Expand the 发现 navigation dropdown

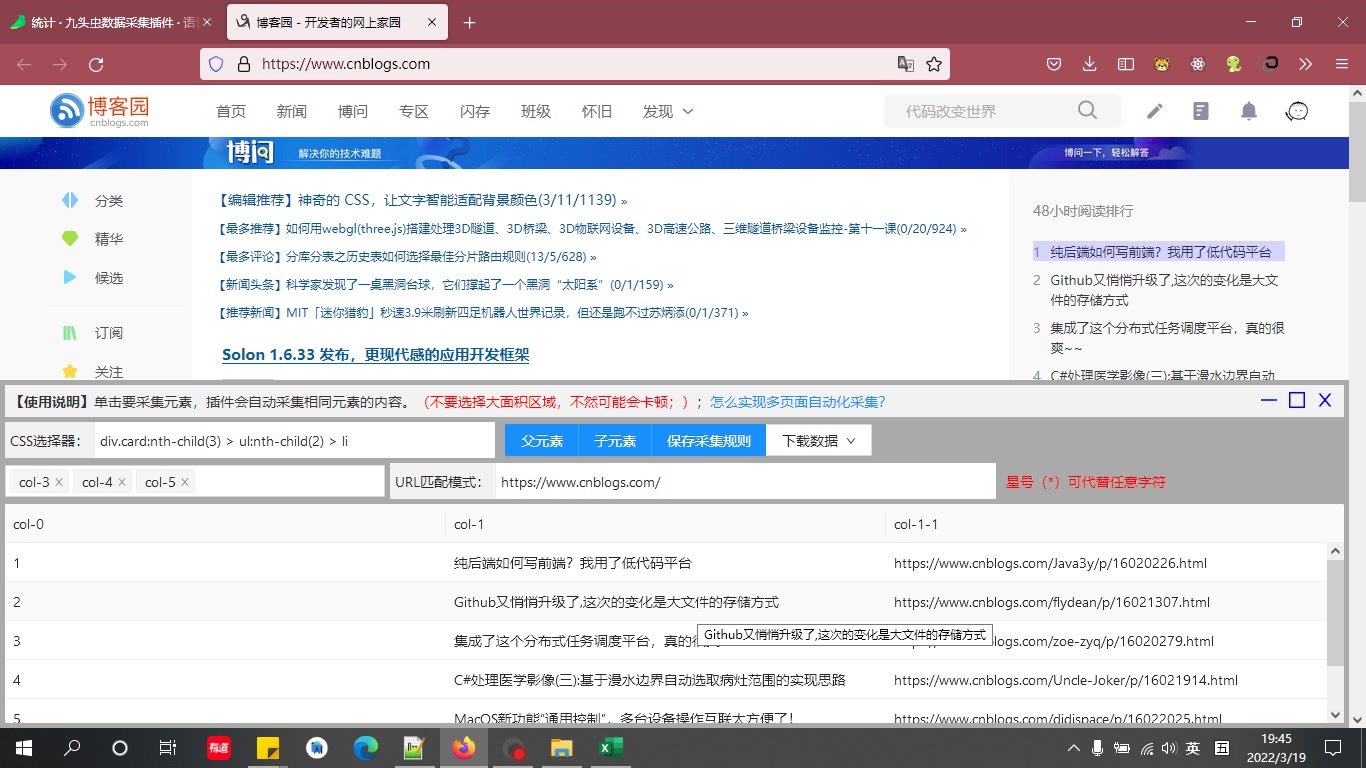pyautogui.click(x=668, y=111)
